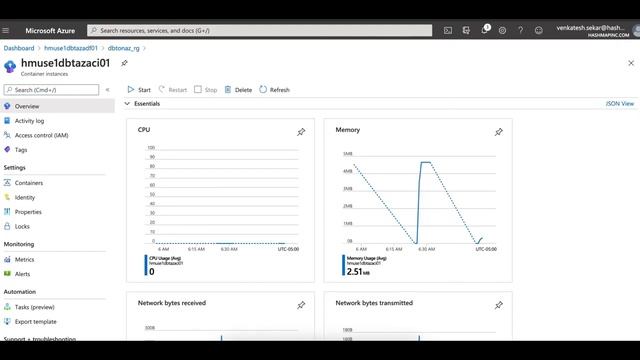Focus the global search resources box
640x360 pixels.
pos(260,31)
